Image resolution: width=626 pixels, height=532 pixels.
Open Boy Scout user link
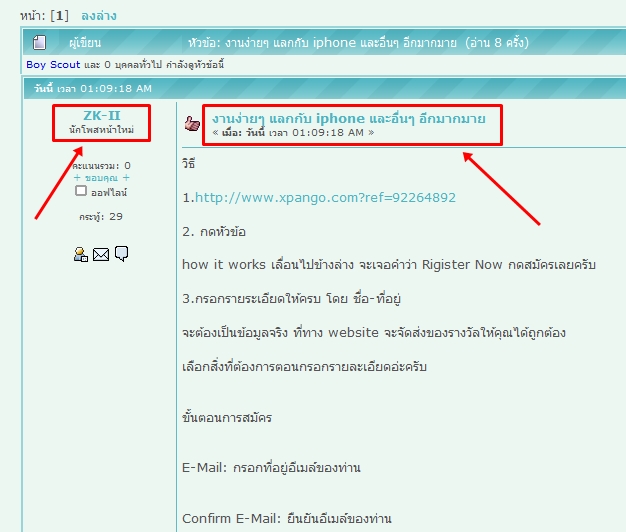click(x=53, y=65)
